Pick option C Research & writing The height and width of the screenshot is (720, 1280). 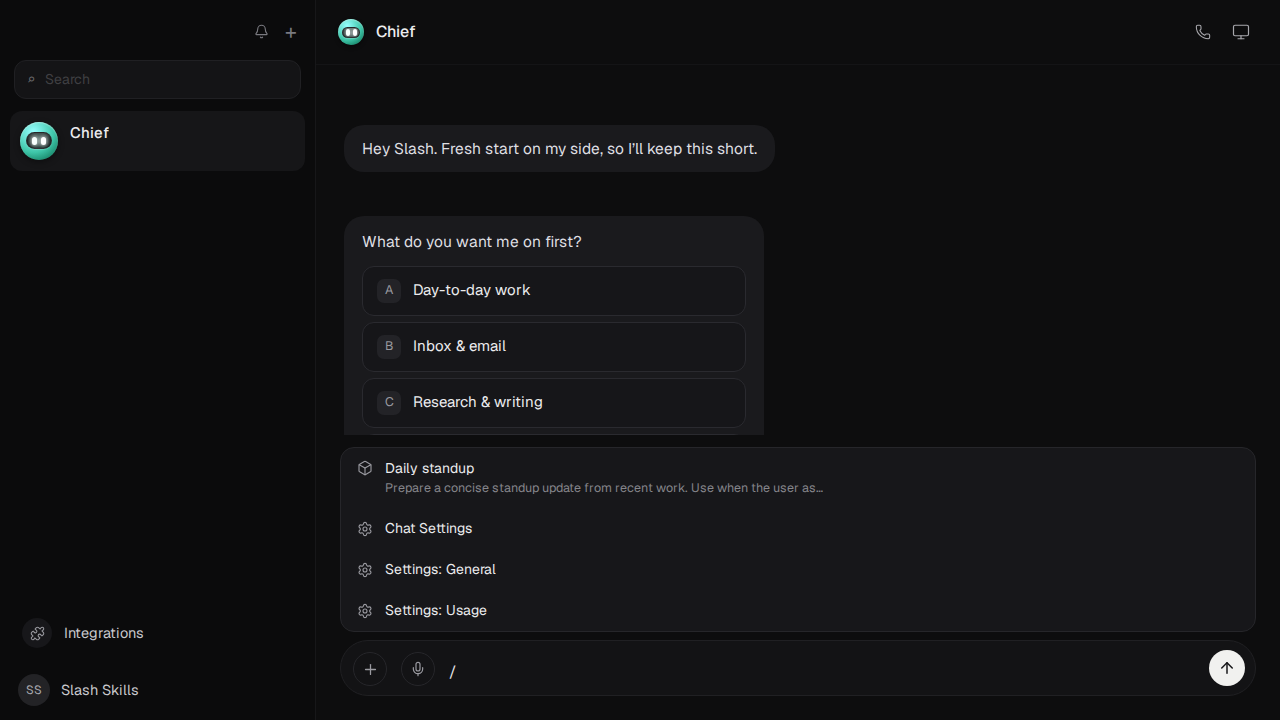point(554,402)
